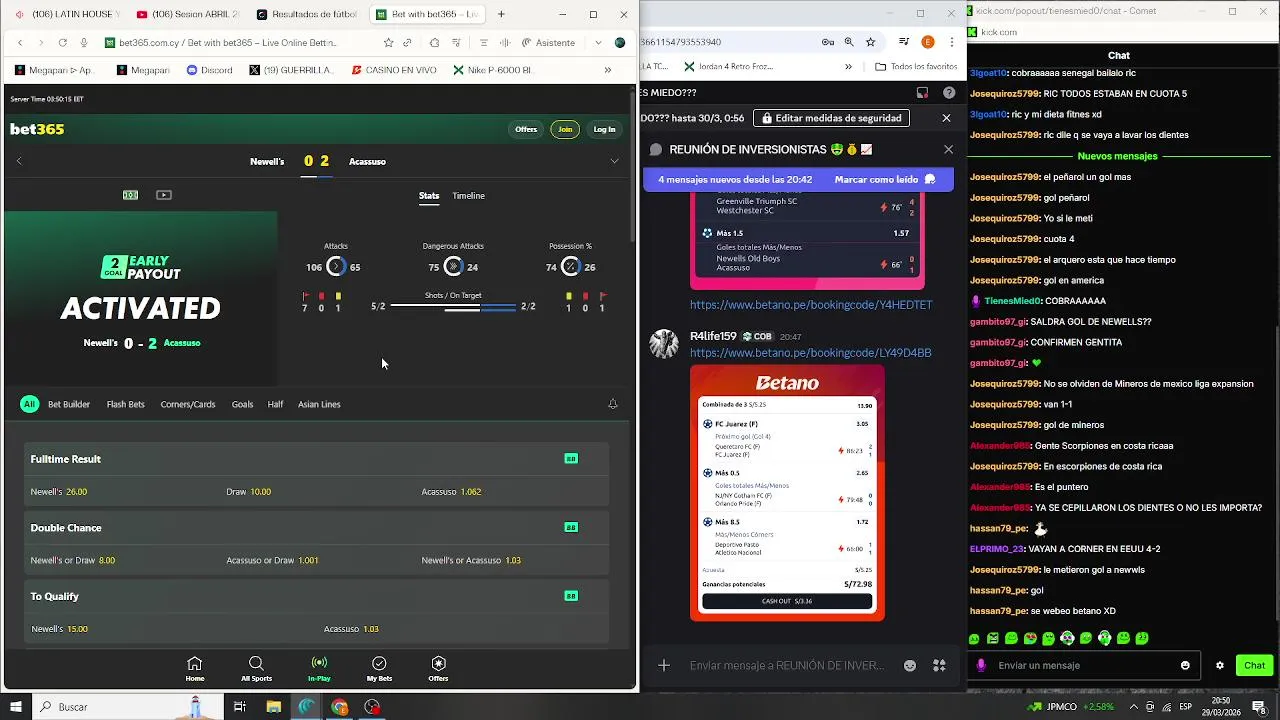Open Kick chat emote picker smiley

(1185, 666)
